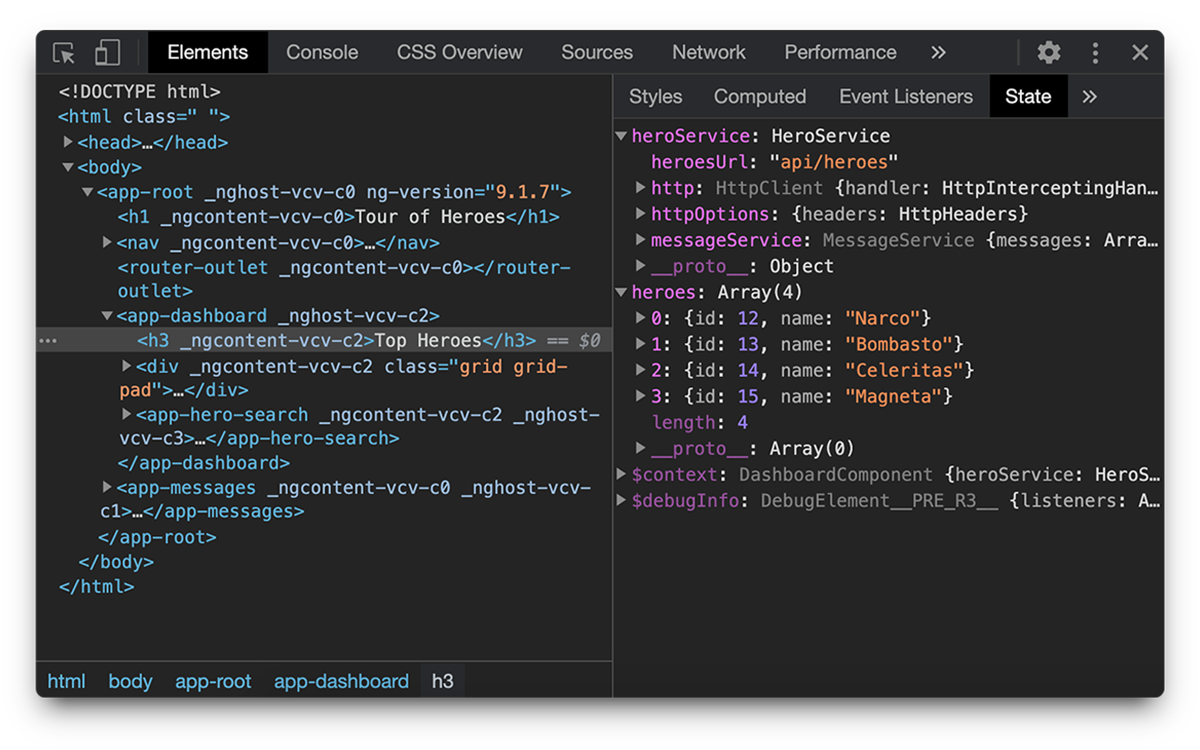This screenshot has height=750, width=1200.
Task: Open DevTools settings gear
Action: [x=1047, y=51]
